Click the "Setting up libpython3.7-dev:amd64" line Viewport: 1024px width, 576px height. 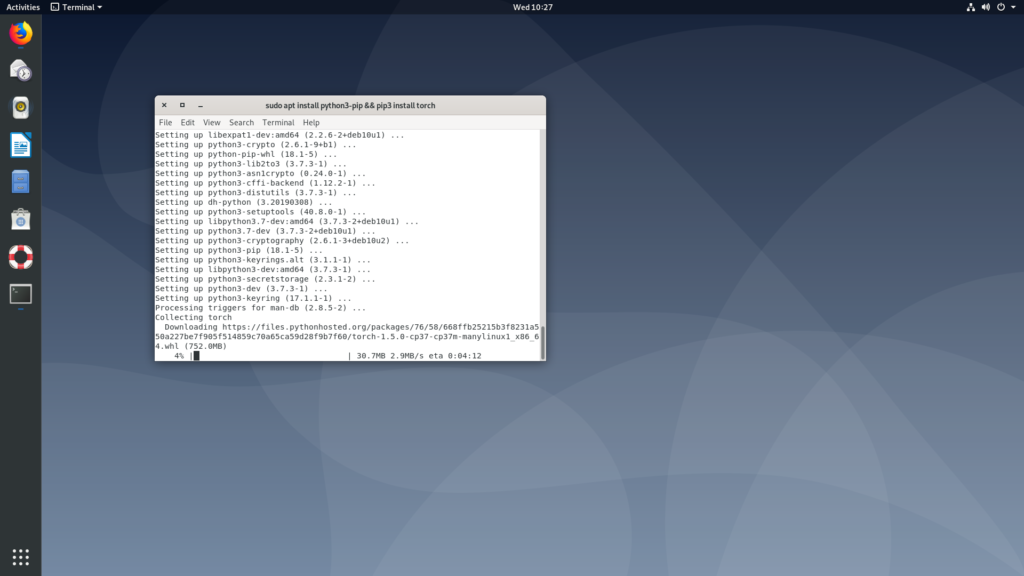(x=287, y=221)
